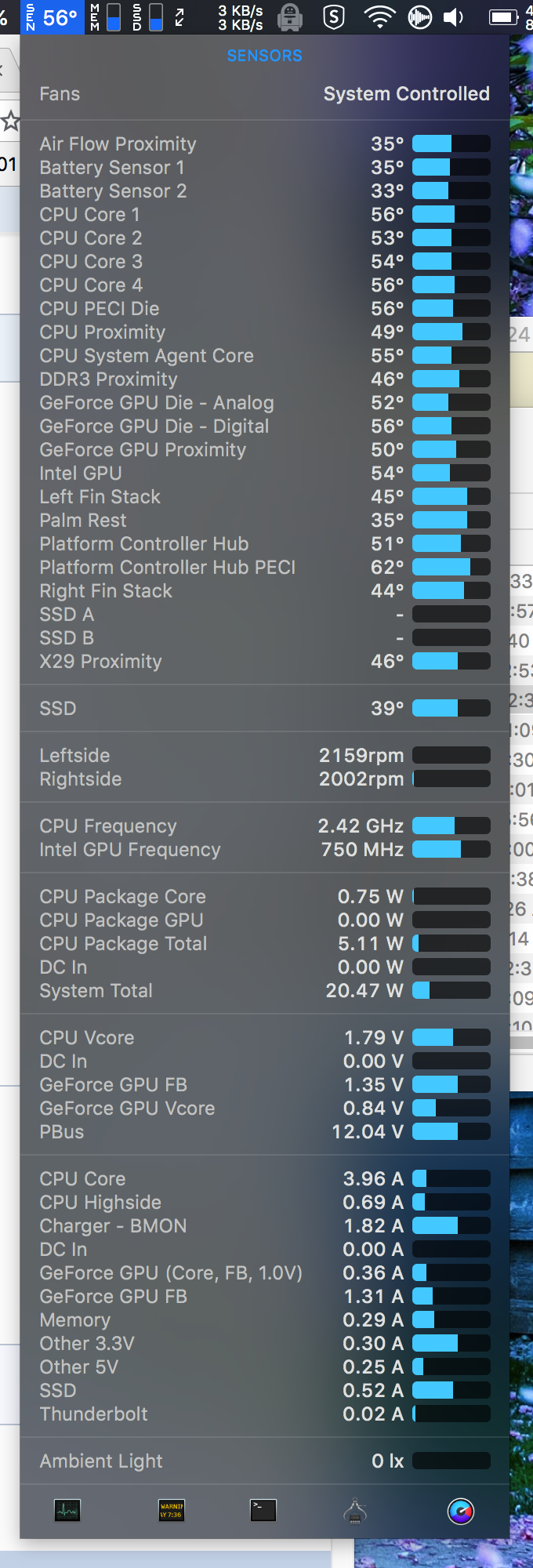Launch the Console app warning-log icon
The image size is (533, 1568).
tap(171, 1510)
